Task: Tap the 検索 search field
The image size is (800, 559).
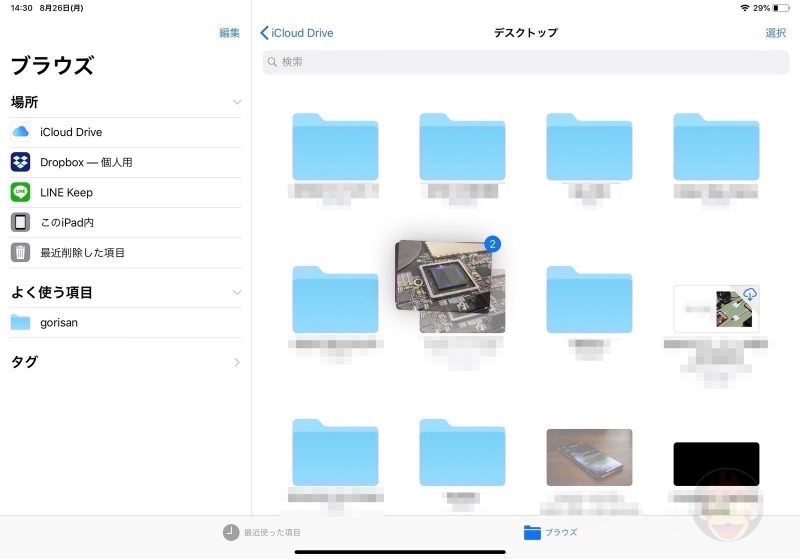Action: pyautogui.click(x=526, y=62)
